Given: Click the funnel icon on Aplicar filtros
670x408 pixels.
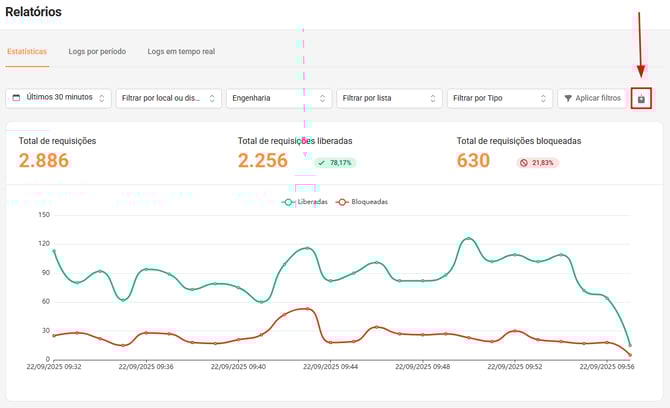Looking at the screenshot, I should [x=568, y=98].
